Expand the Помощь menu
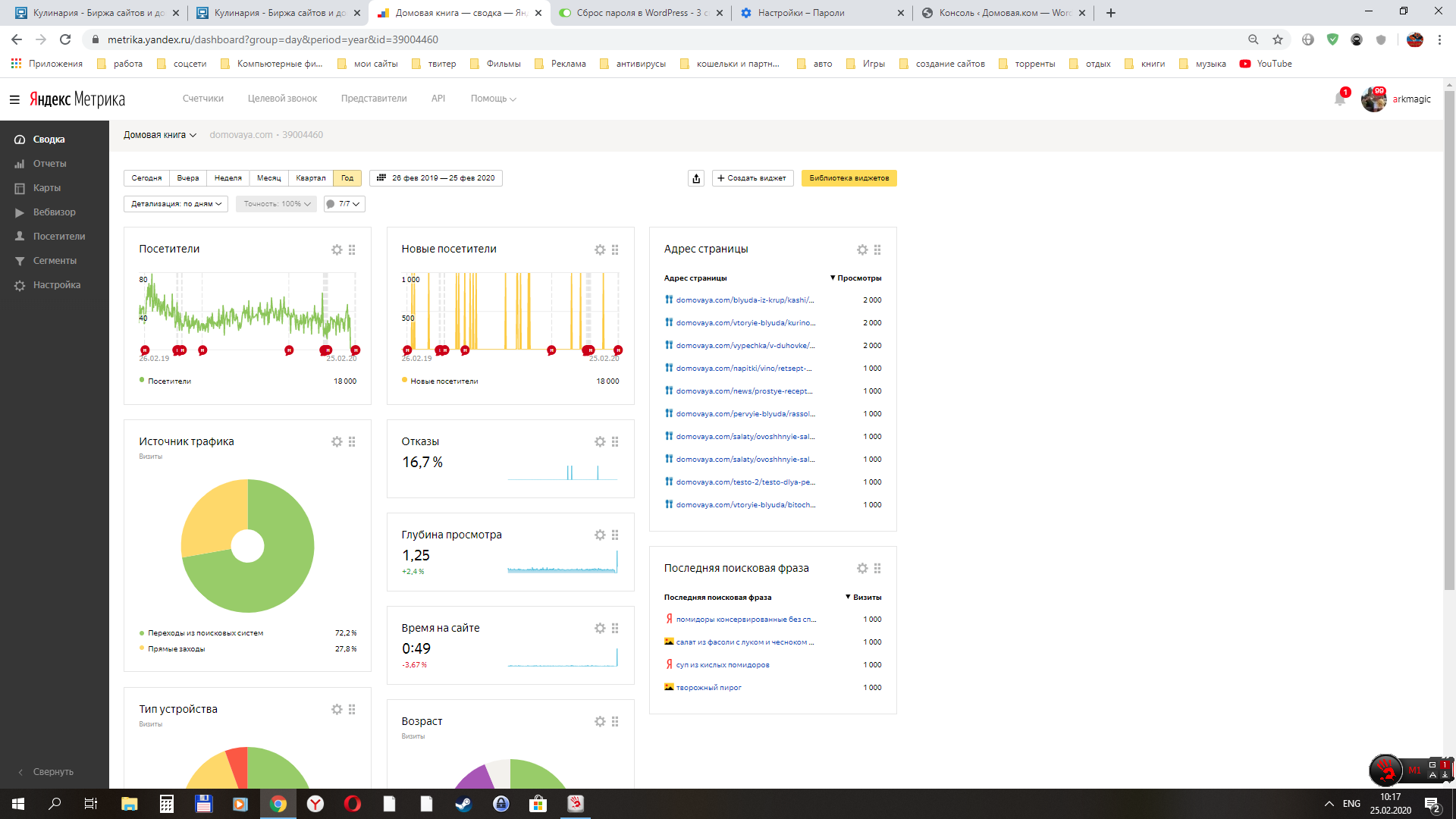 click(493, 99)
